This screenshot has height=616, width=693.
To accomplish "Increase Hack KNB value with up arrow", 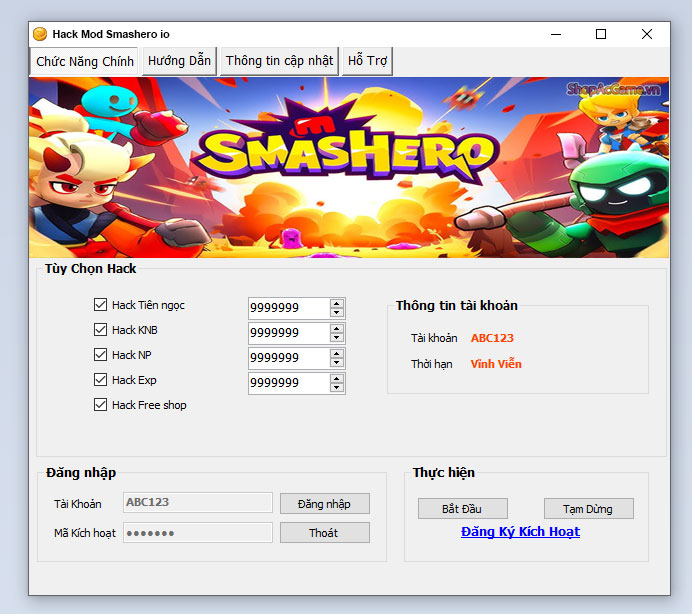I will click(x=337, y=329).
